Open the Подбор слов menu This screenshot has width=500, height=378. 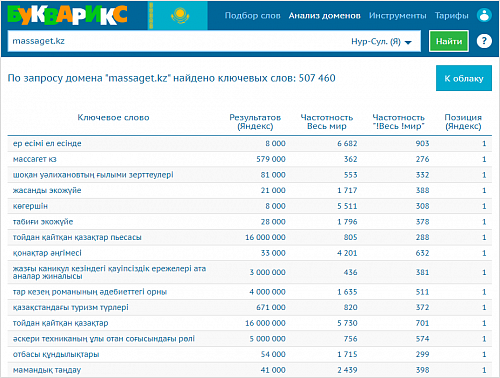[252, 16]
